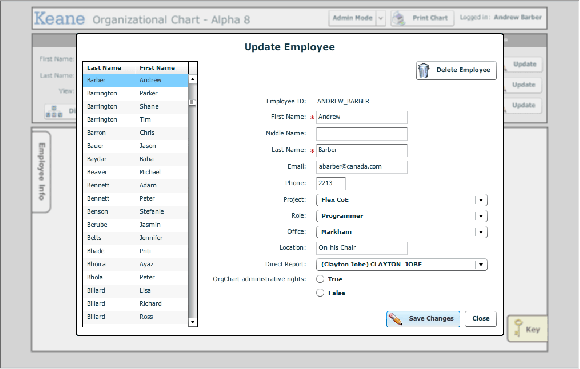This screenshot has height=369, width=580.
Task: Select the Berube Jasmin row
Action: click(136, 225)
